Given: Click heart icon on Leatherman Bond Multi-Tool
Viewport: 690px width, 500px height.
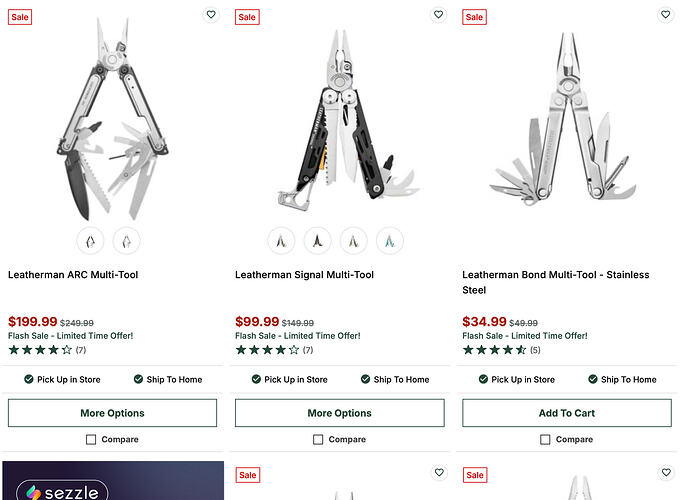Looking at the screenshot, I should 665,15.
